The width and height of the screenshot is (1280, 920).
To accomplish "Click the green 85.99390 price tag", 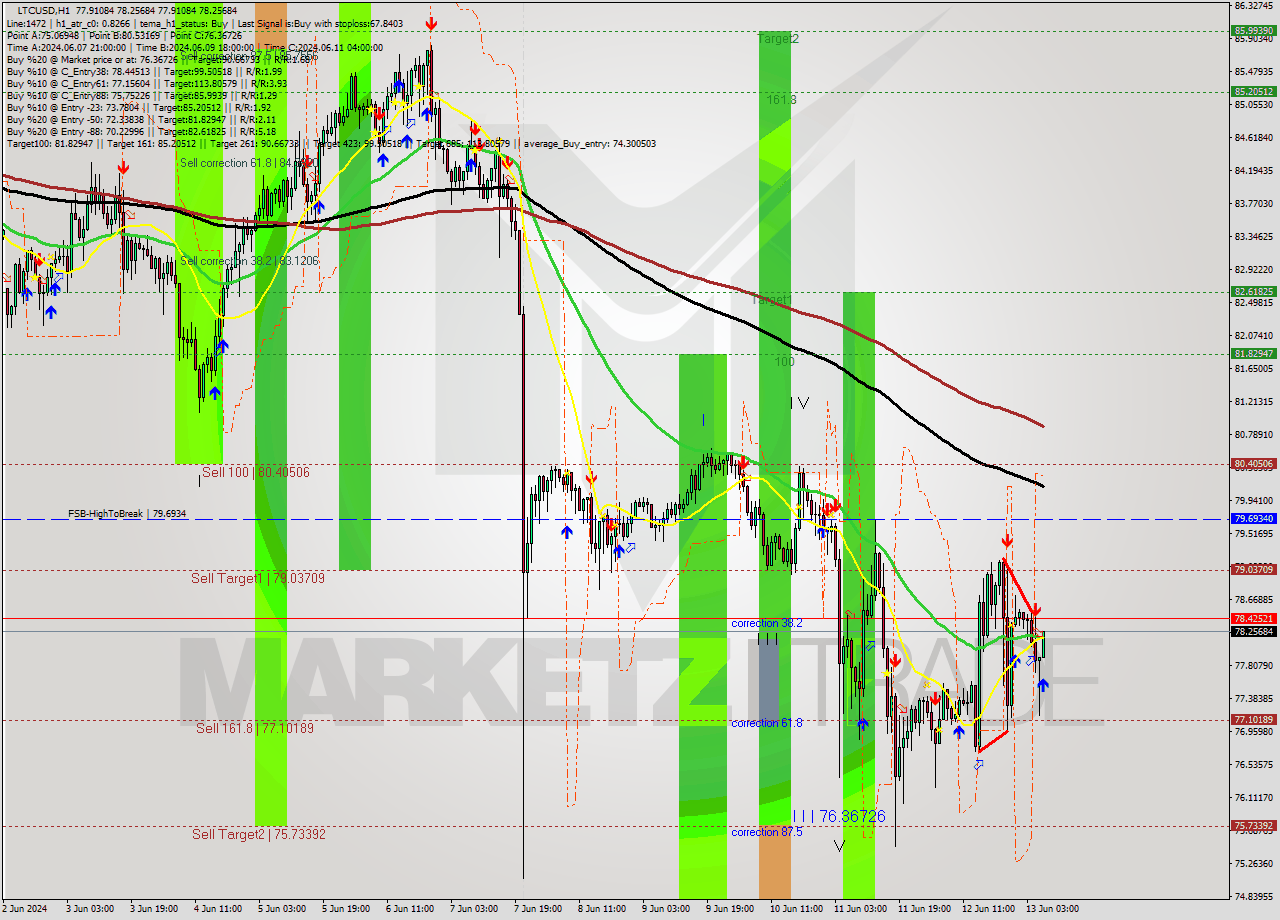I will [x=1253, y=31].
